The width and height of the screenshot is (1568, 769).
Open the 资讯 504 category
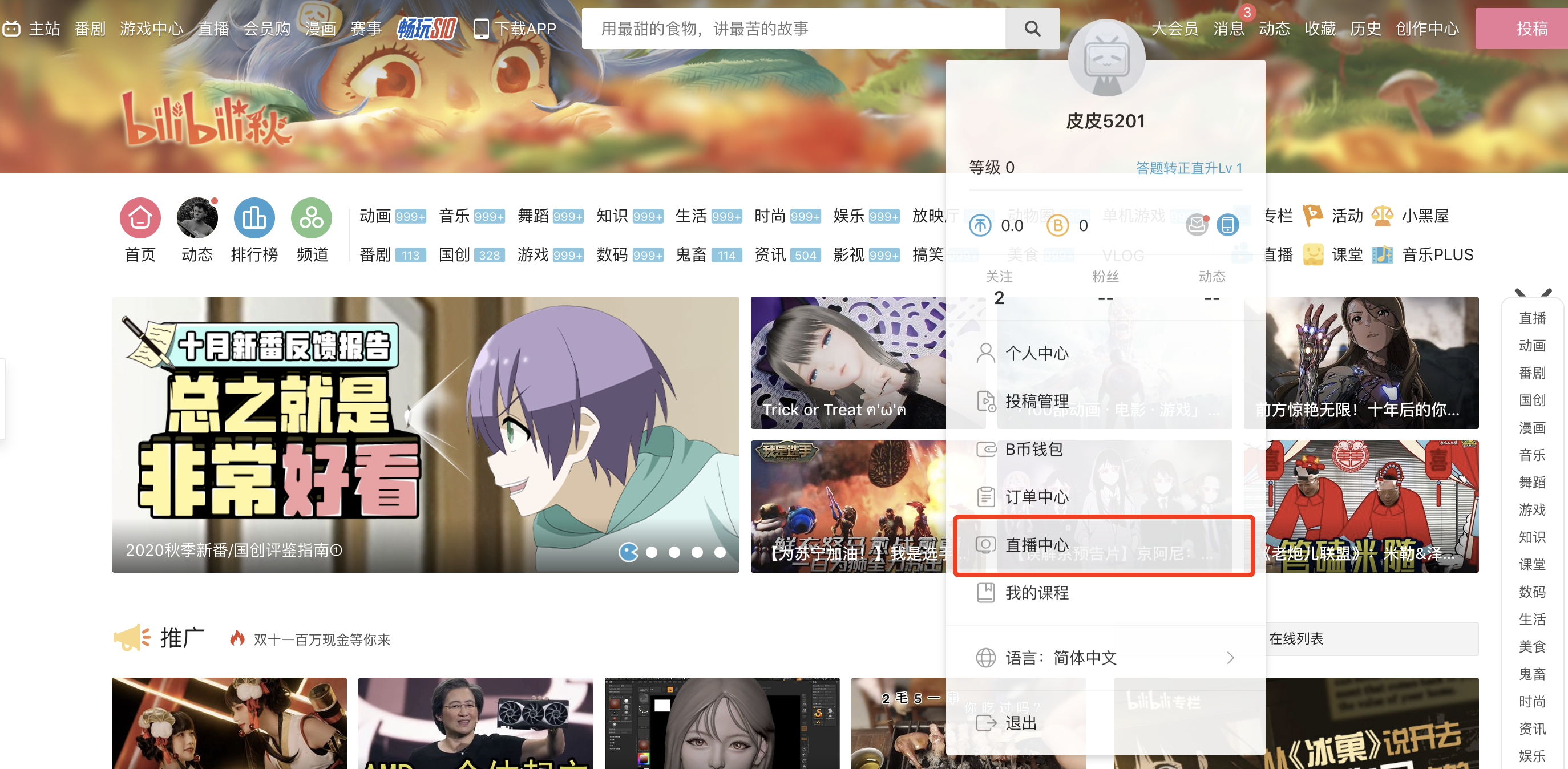point(787,255)
